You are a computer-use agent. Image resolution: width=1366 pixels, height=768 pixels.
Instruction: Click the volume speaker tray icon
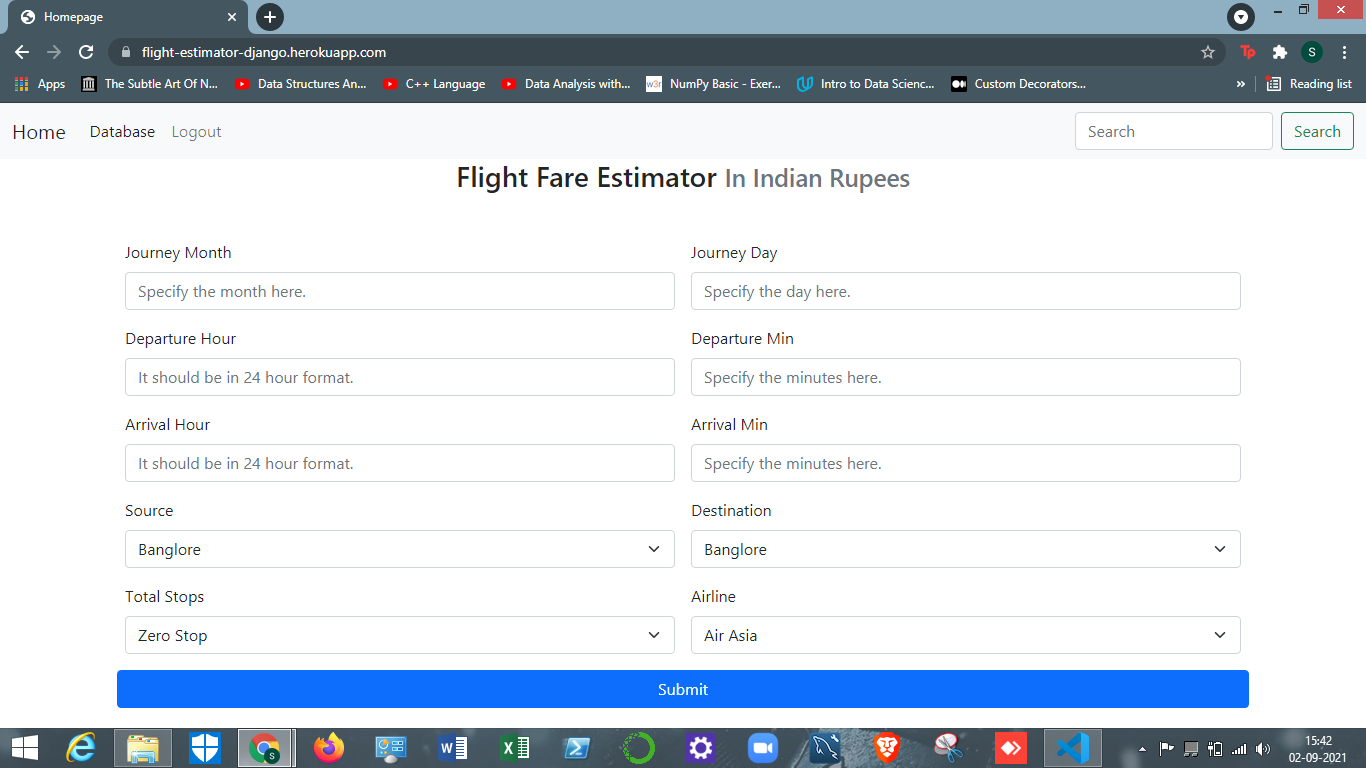tap(1263, 748)
